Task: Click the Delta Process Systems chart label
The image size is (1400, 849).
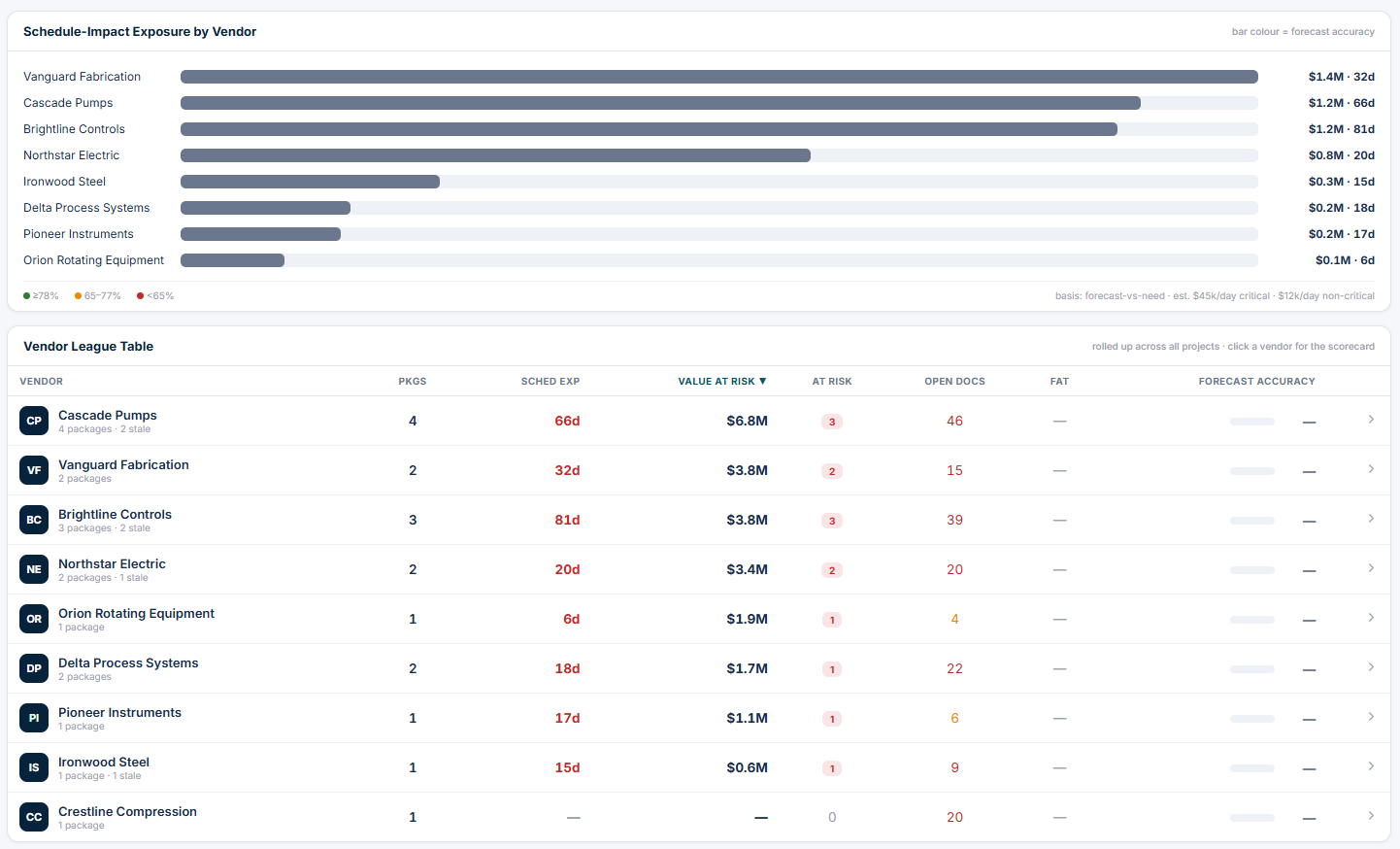Action: (86, 208)
